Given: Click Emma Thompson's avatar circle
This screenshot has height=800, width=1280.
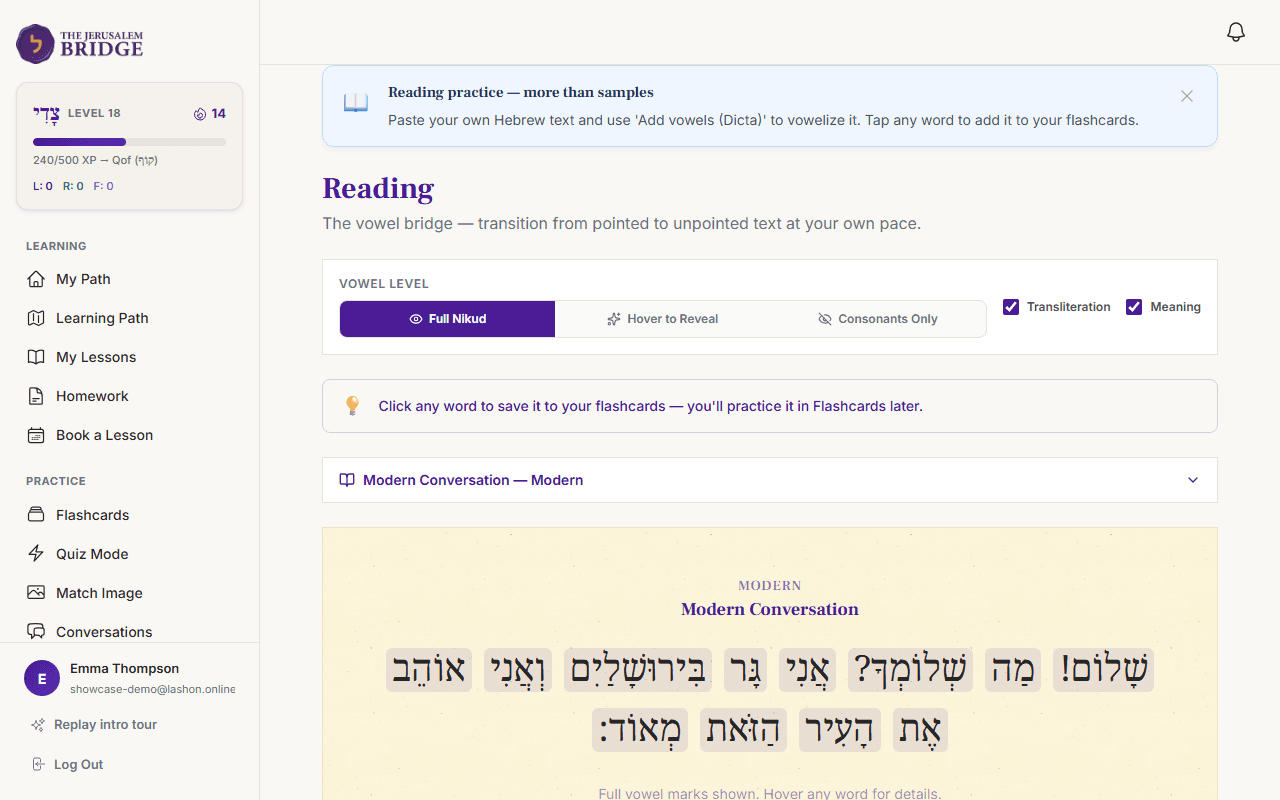Looking at the screenshot, I should tap(42, 678).
